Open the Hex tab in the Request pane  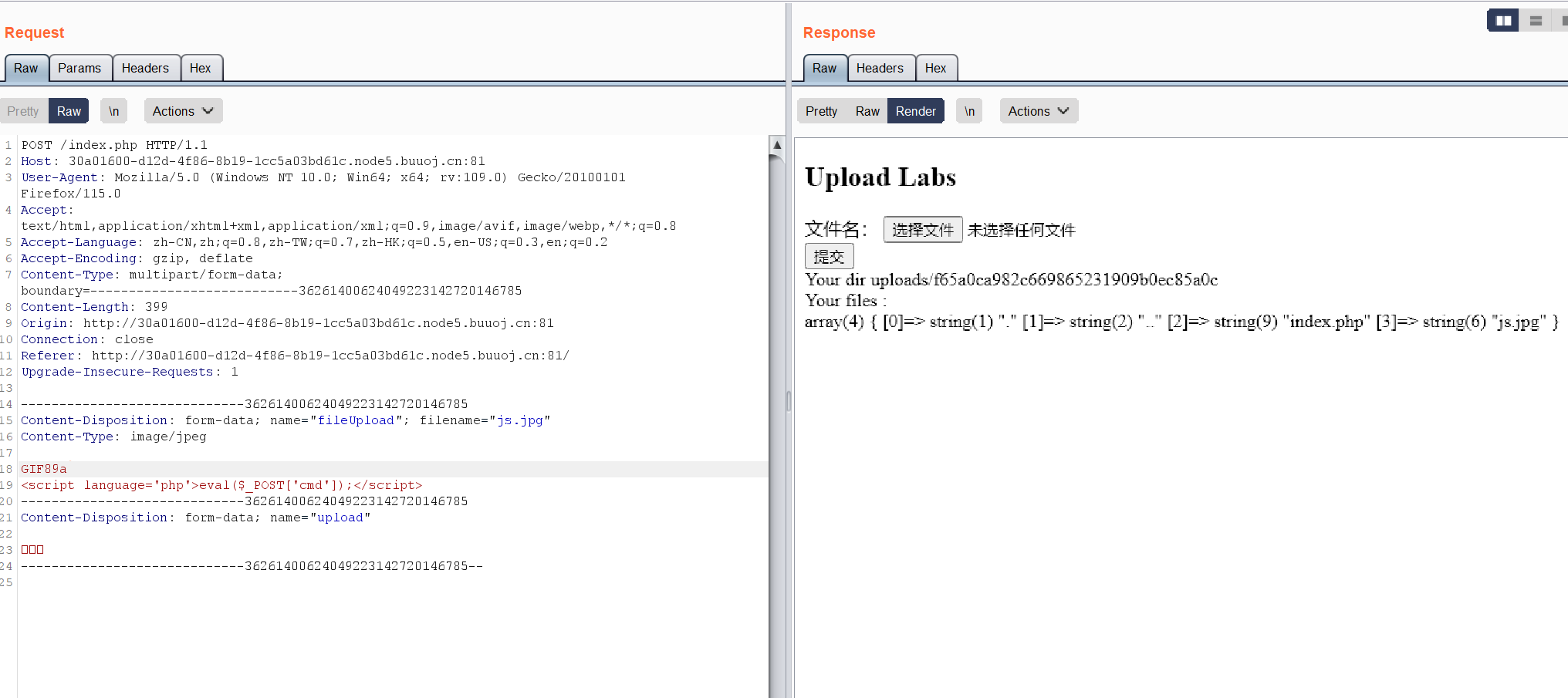click(x=201, y=68)
